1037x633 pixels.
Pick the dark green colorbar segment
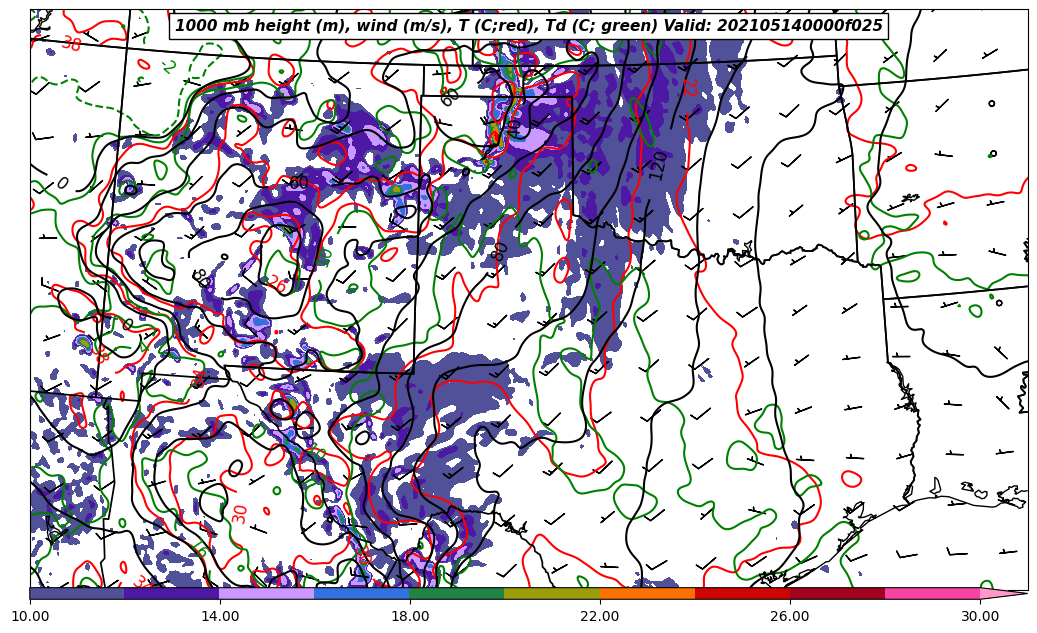[457, 593]
